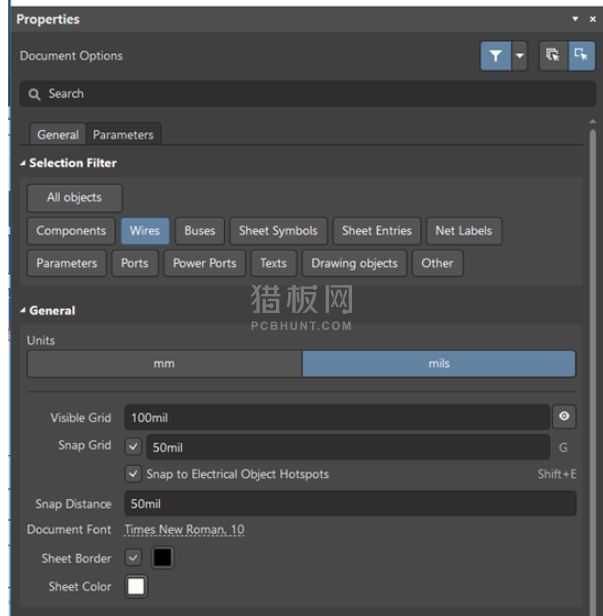The height and width of the screenshot is (616, 603).
Task: Click the selection filter funnel icon
Action: pos(495,57)
